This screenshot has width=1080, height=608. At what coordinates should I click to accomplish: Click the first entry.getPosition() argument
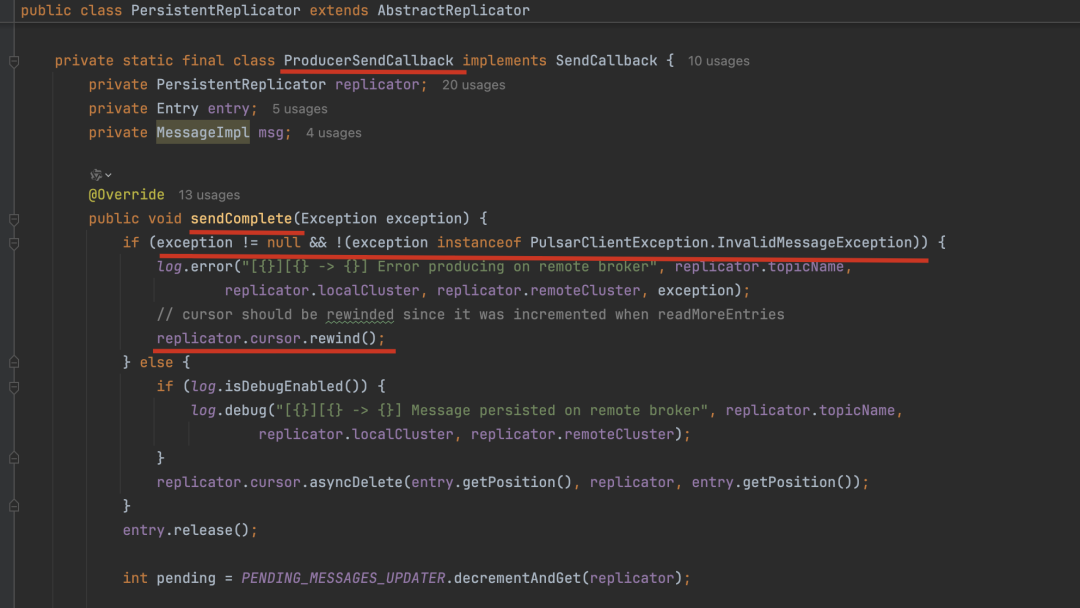pos(492,482)
